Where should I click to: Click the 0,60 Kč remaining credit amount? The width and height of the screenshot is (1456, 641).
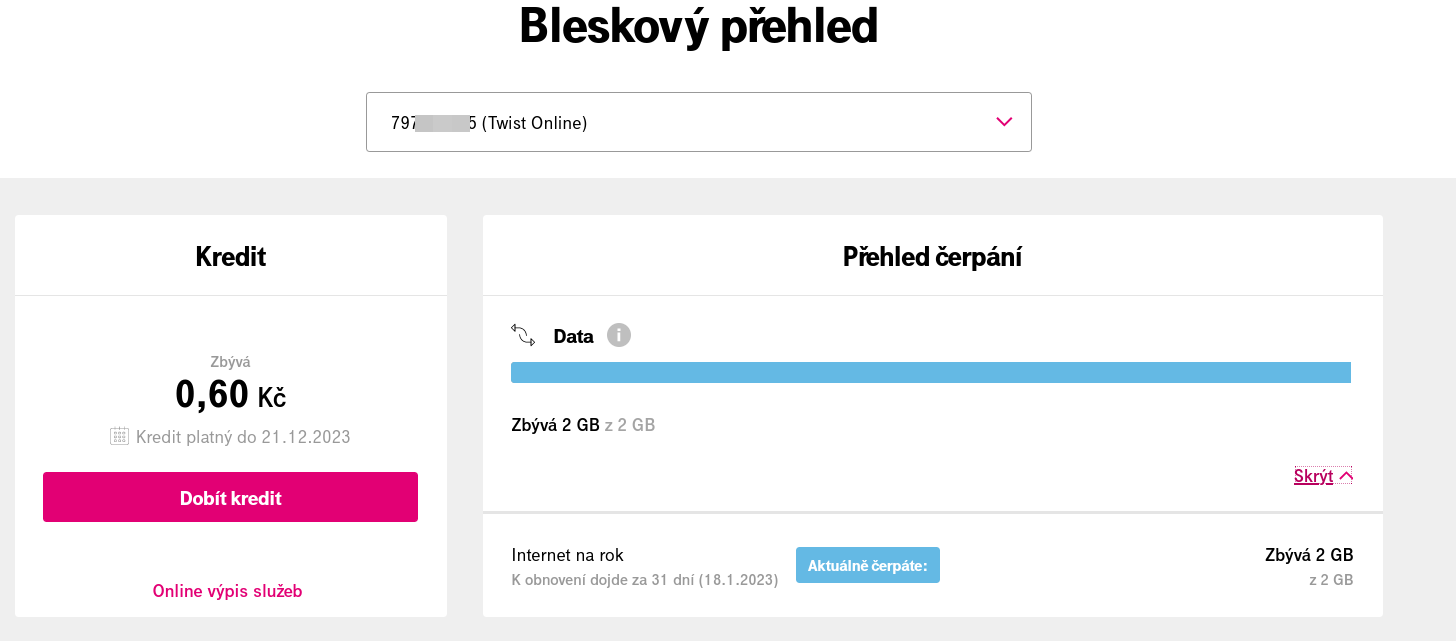[x=231, y=395]
